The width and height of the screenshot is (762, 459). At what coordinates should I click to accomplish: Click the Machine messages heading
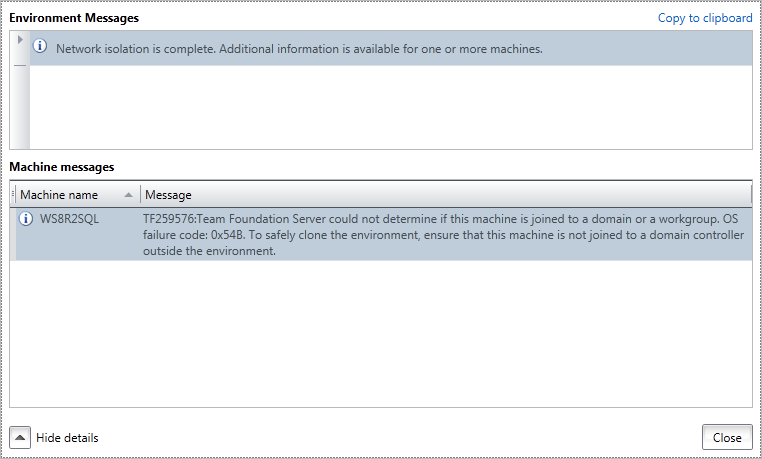(62, 166)
